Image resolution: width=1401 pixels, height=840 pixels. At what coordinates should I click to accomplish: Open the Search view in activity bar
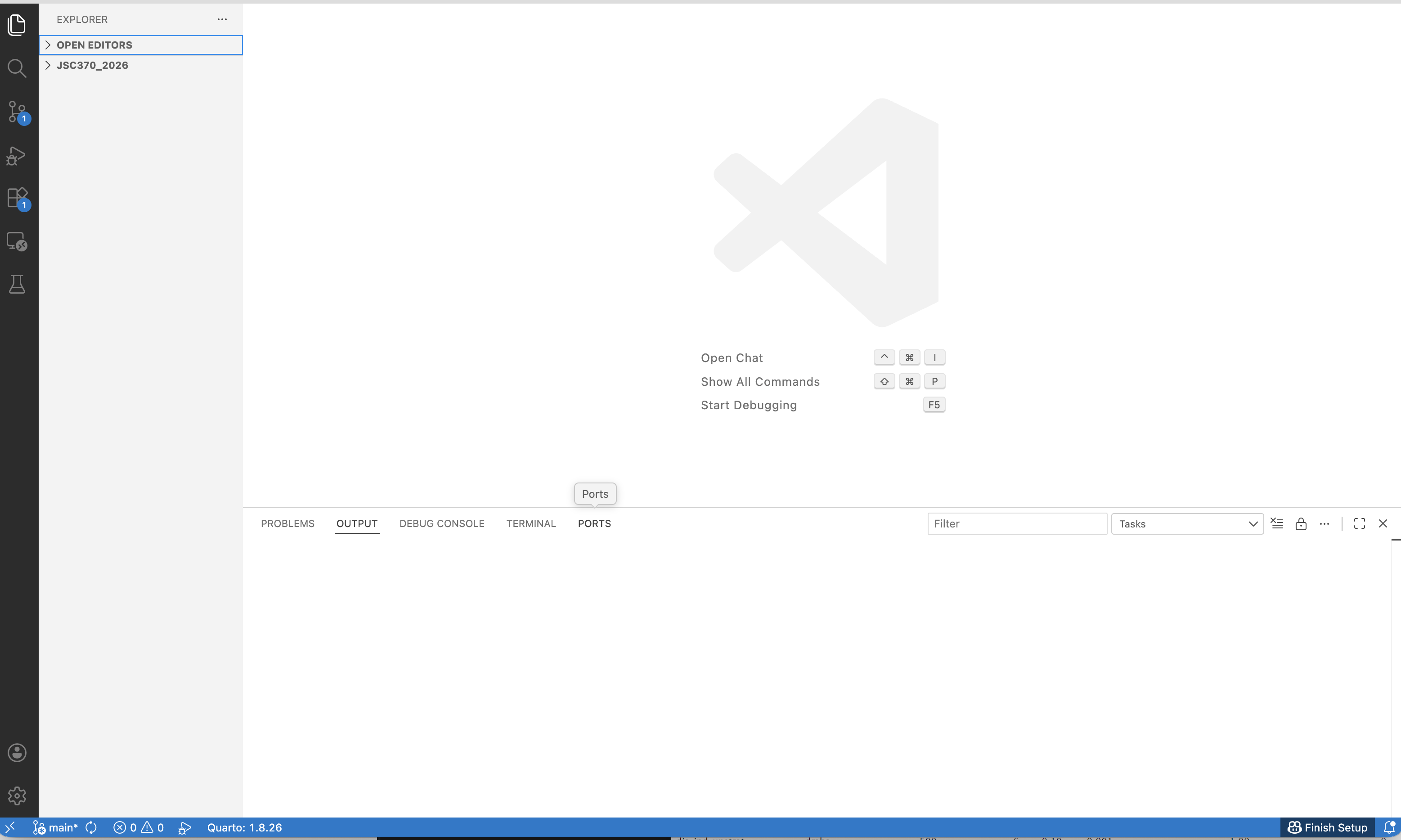coord(17,68)
